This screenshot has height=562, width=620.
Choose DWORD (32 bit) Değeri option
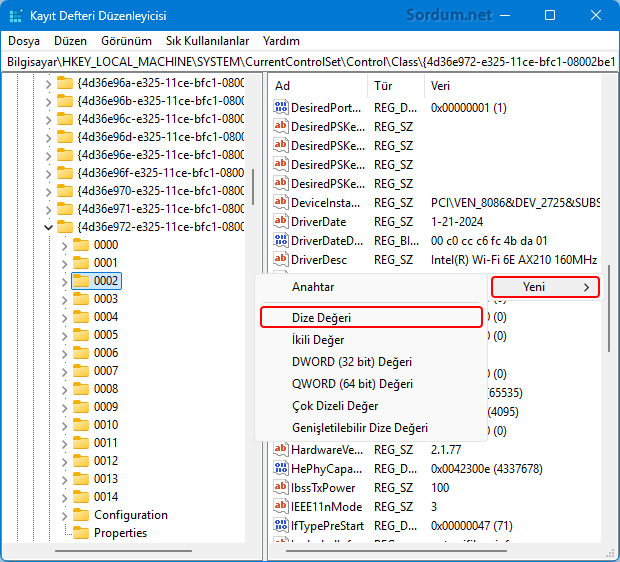(x=371, y=362)
